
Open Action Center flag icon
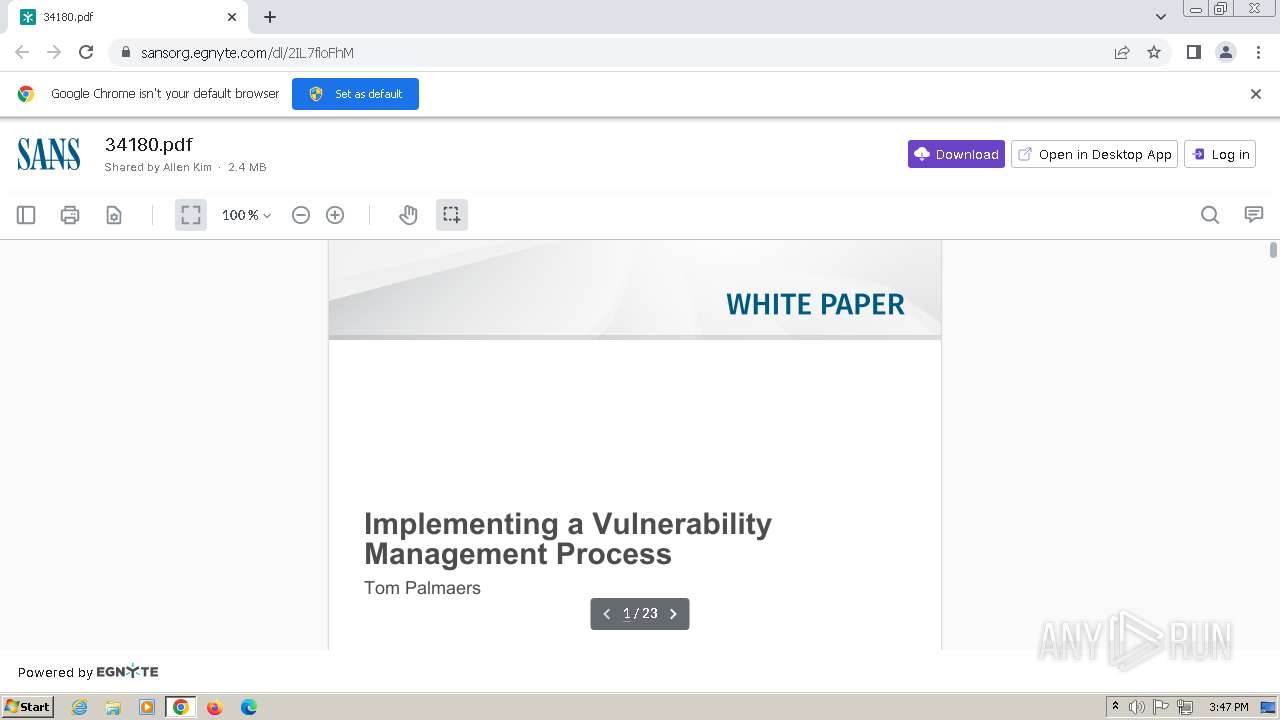(1161, 707)
